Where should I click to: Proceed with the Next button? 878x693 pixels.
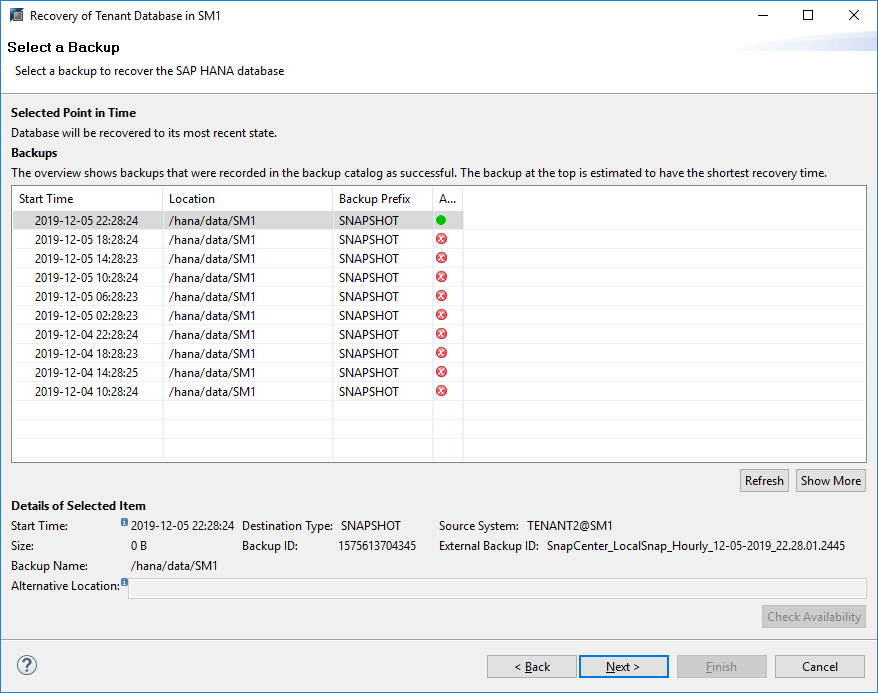pyautogui.click(x=624, y=667)
